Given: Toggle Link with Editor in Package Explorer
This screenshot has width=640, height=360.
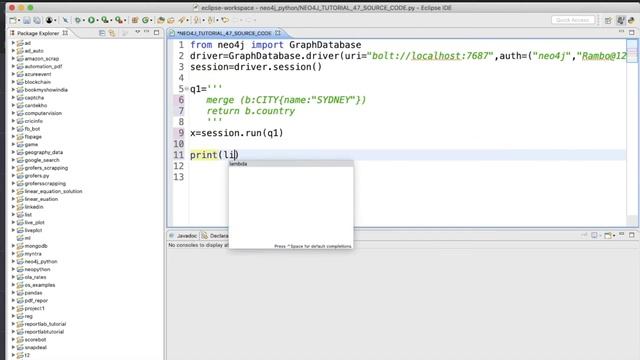Looking at the screenshot, I should coord(112,33).
